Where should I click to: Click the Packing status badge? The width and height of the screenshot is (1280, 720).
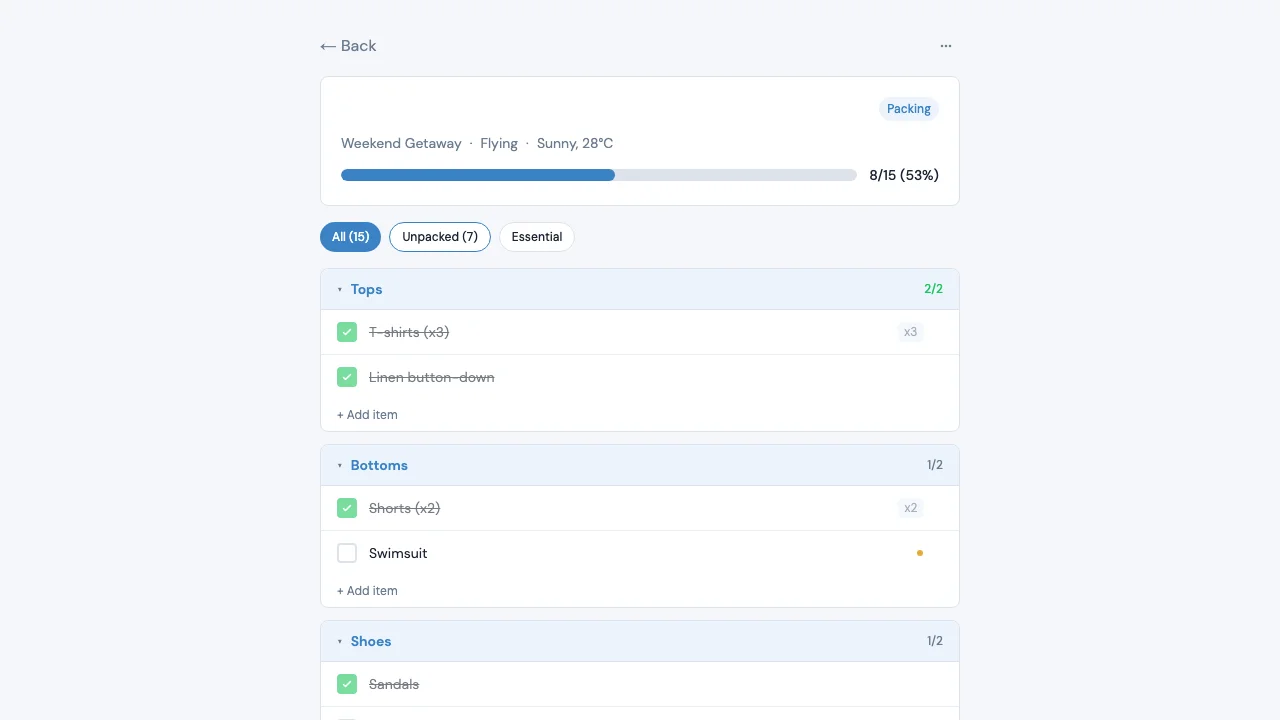click(x=909, y=109)
